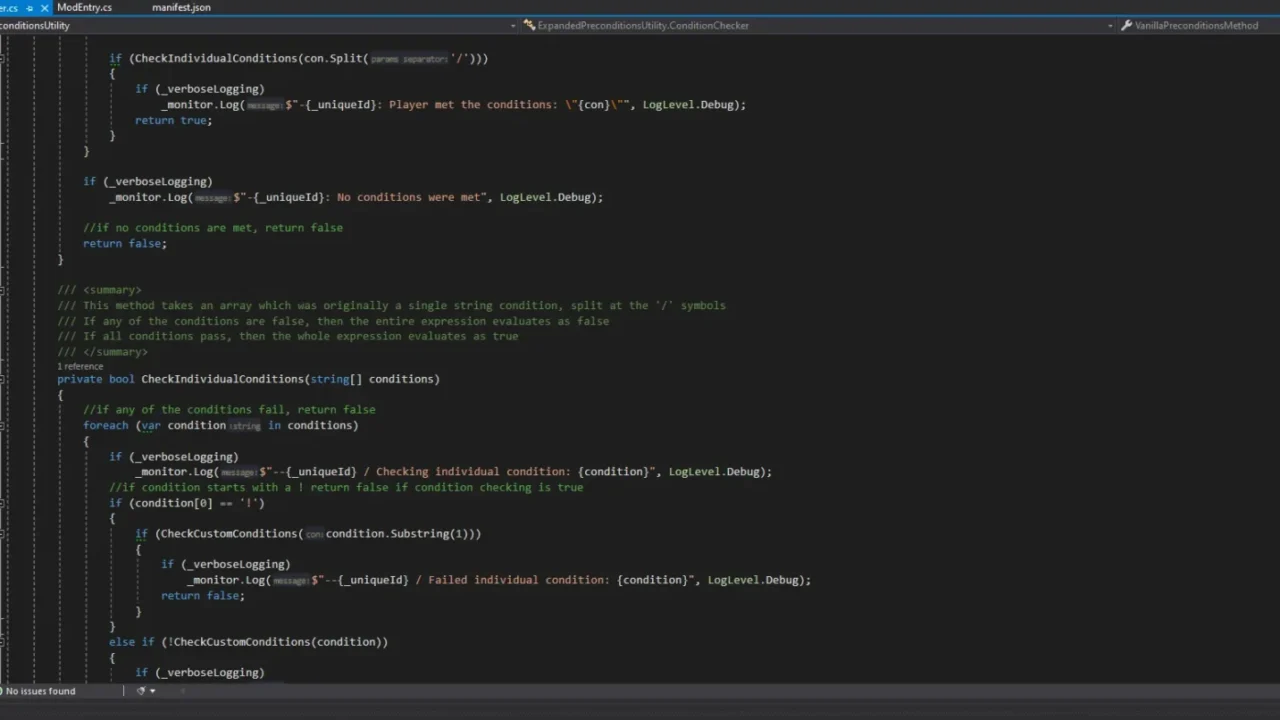Click the foreach keyword
Viewport: 1280px width, 720px height.
tap(106, 425)
